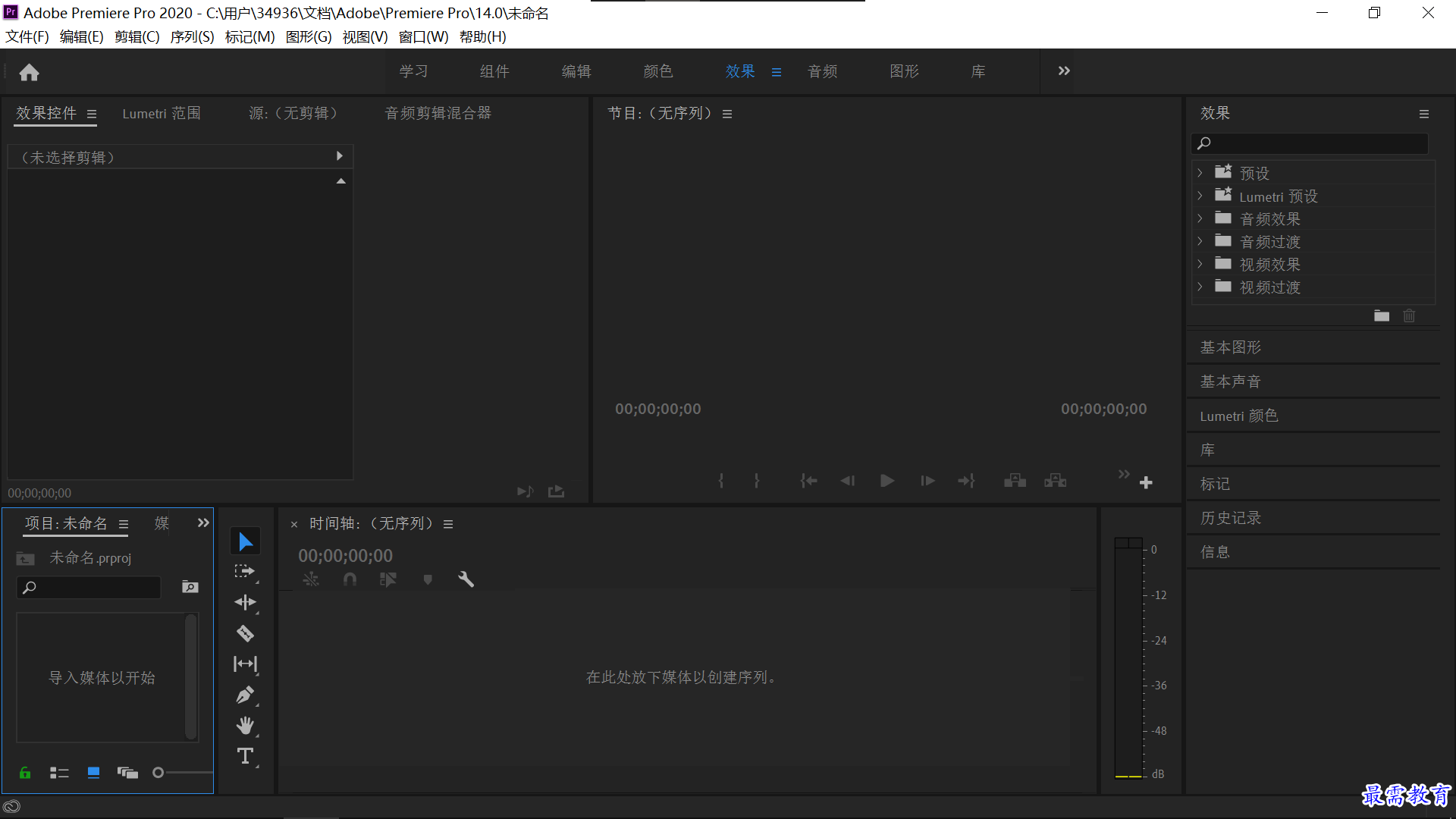Switch project panel to list view

59,773
